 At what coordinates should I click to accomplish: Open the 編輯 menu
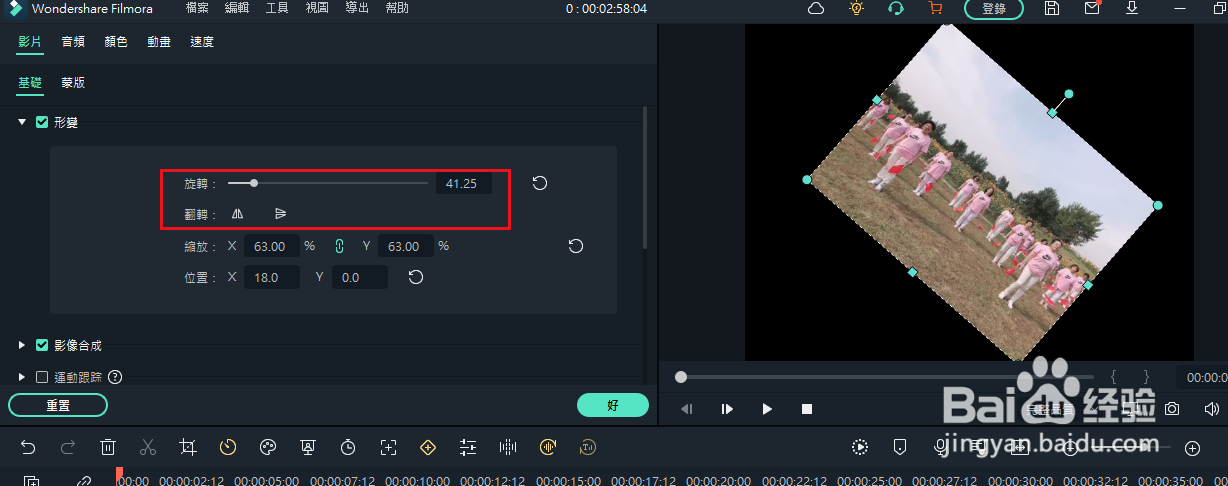click(237, 8)
